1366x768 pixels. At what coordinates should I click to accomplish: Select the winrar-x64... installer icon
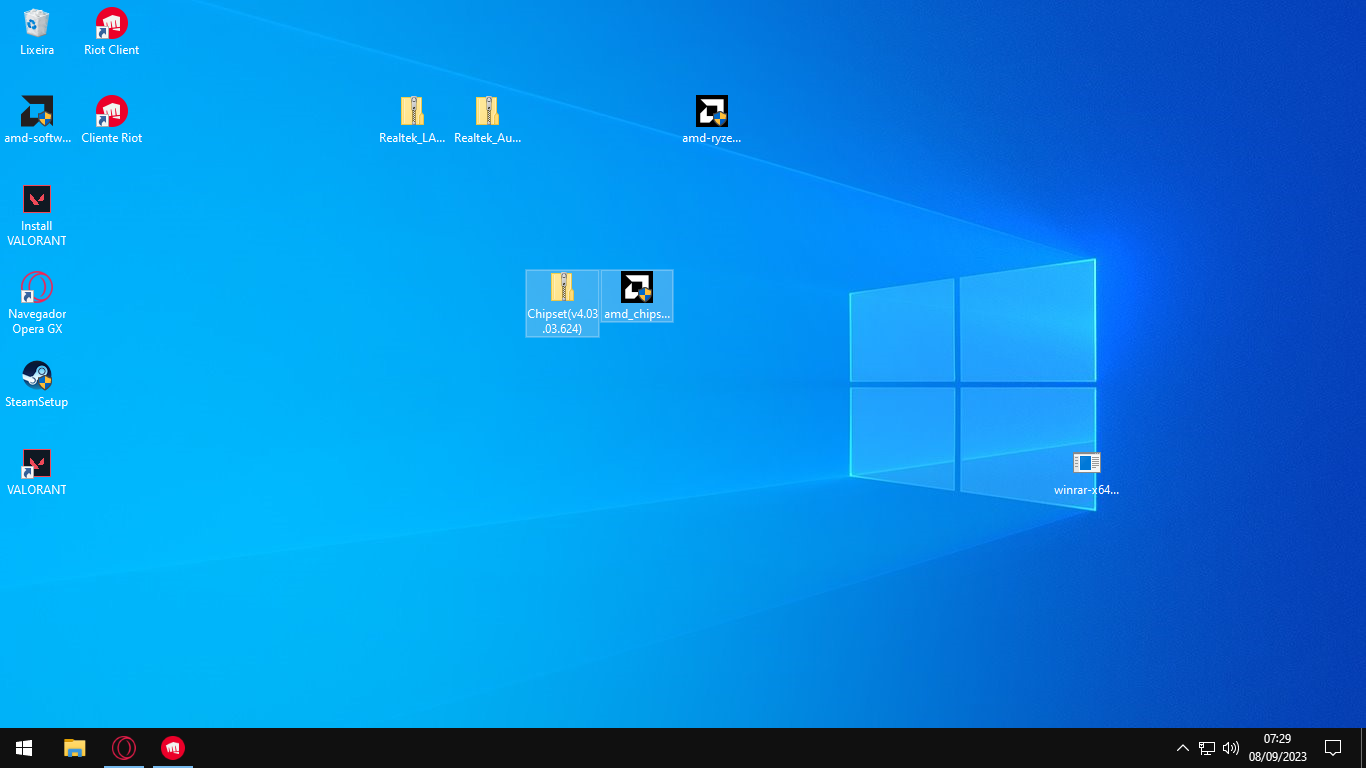[1087, 472]
